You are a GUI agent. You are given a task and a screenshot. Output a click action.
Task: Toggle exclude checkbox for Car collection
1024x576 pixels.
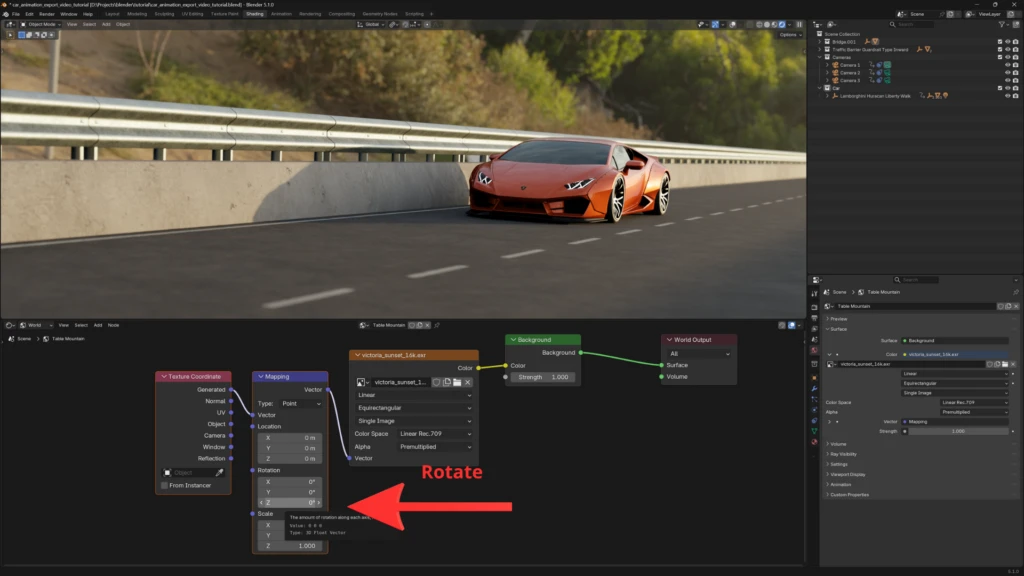point(1000,88)
